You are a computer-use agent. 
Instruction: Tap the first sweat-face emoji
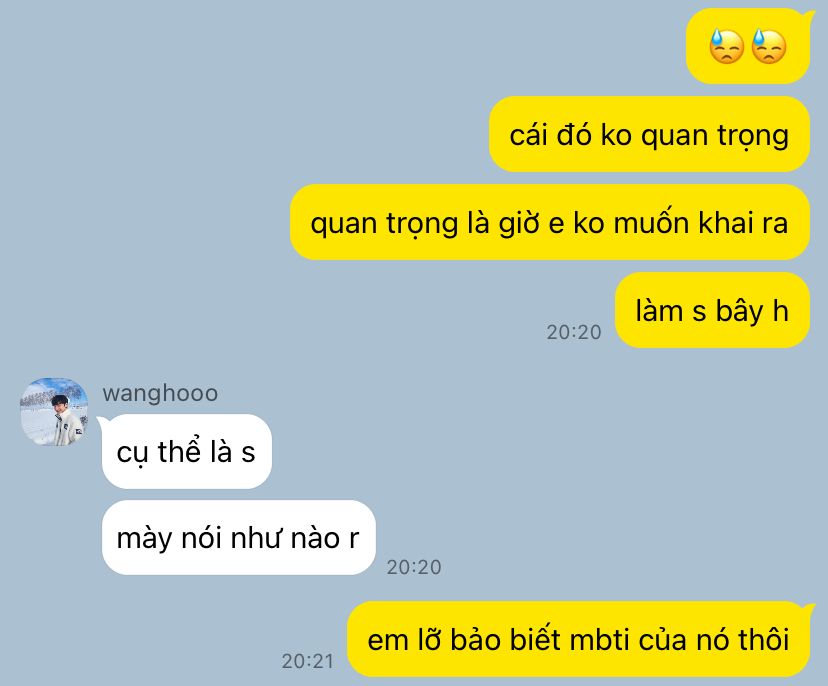click(x=727, y=46)
